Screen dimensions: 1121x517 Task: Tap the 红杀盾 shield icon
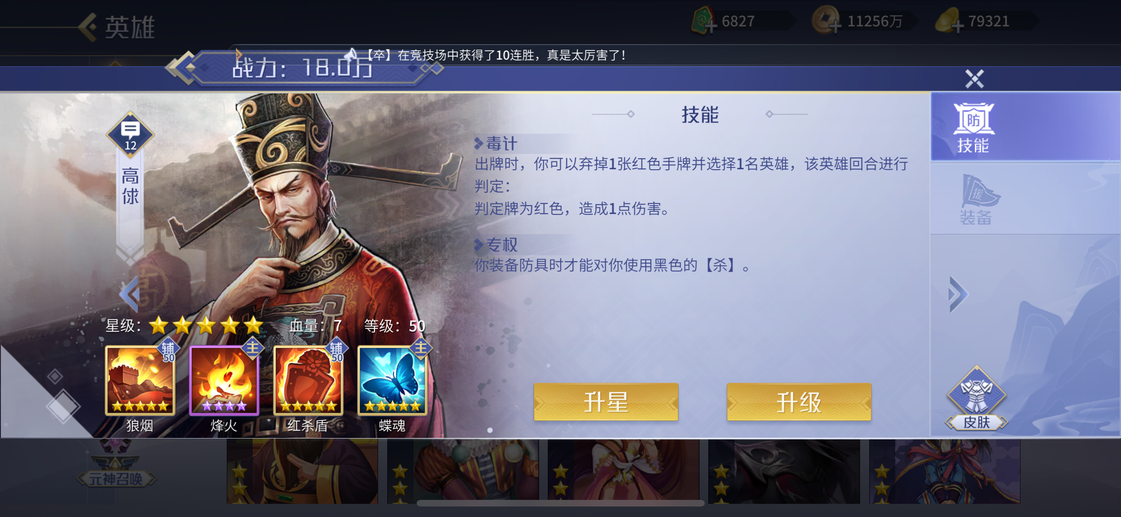(x=308, y=380)
